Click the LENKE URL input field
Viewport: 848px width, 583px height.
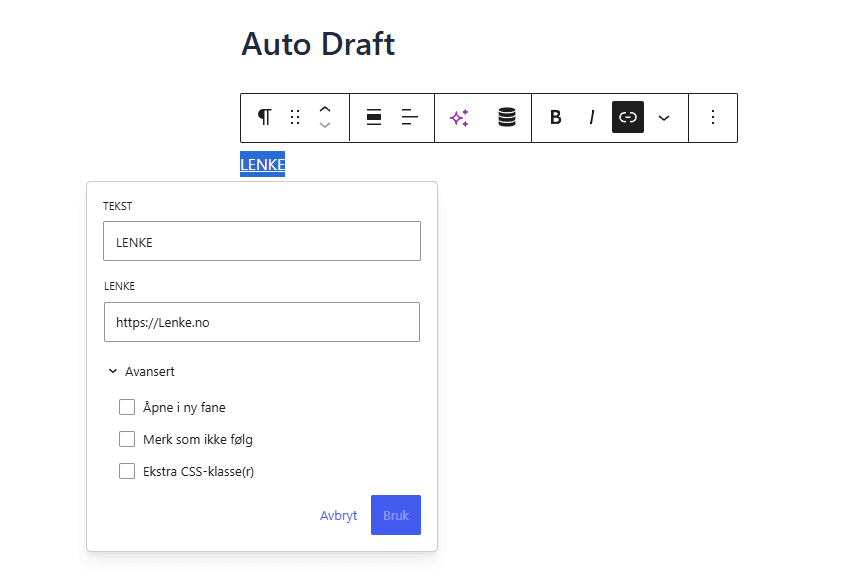(x=262, y=322)
